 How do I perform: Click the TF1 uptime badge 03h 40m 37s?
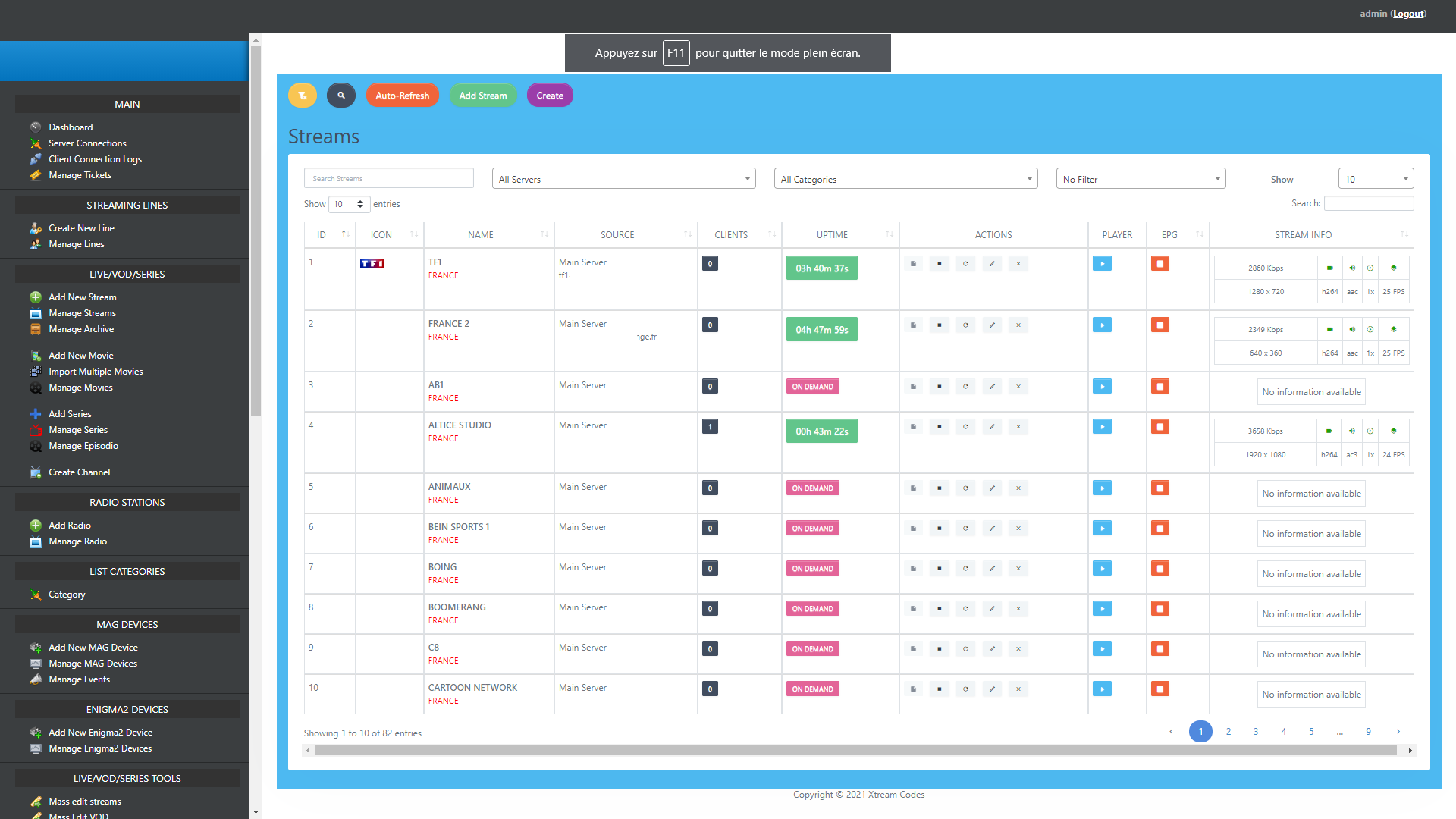pyautogui.click(x=822, y=268)
